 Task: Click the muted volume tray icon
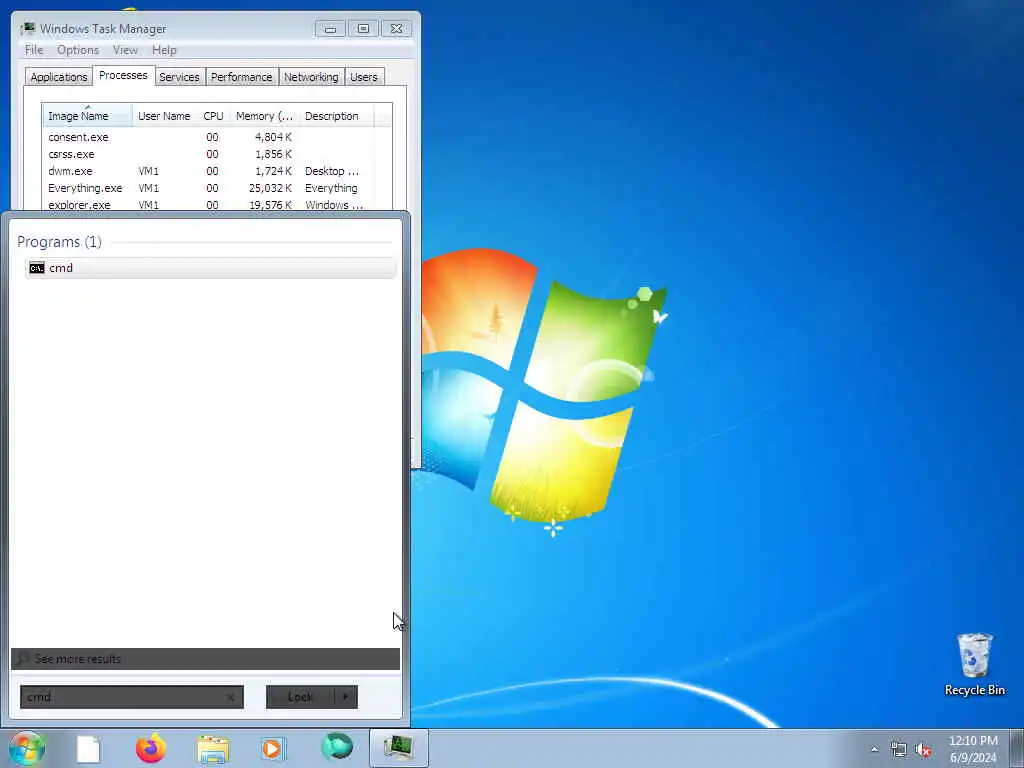pos(923,750)
